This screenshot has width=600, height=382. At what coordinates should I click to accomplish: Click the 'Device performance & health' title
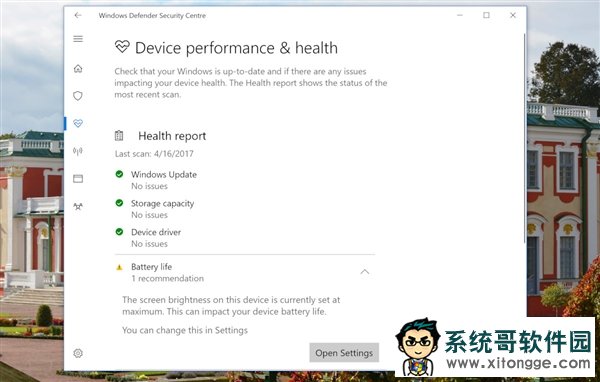[236, 48]
